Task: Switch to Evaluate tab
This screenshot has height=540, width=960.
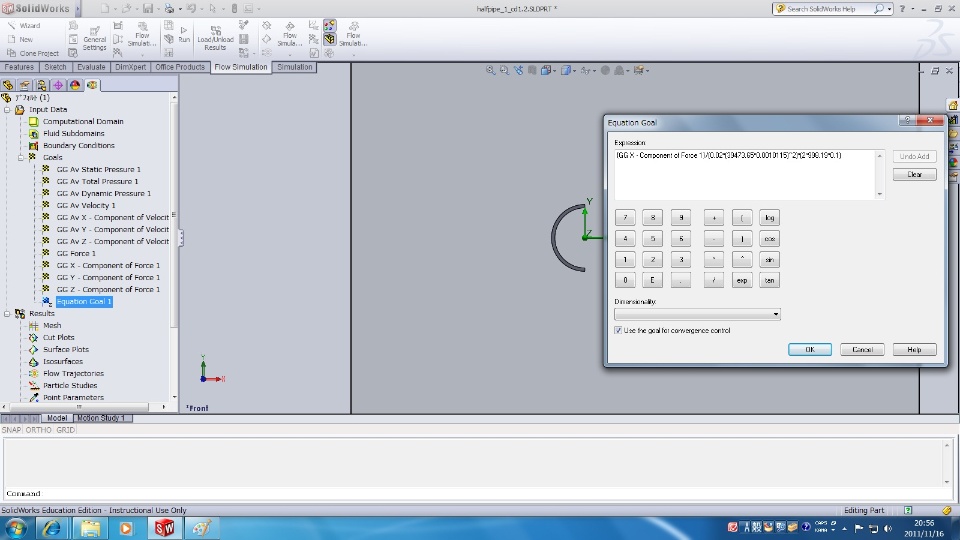Action: [91, 67]
